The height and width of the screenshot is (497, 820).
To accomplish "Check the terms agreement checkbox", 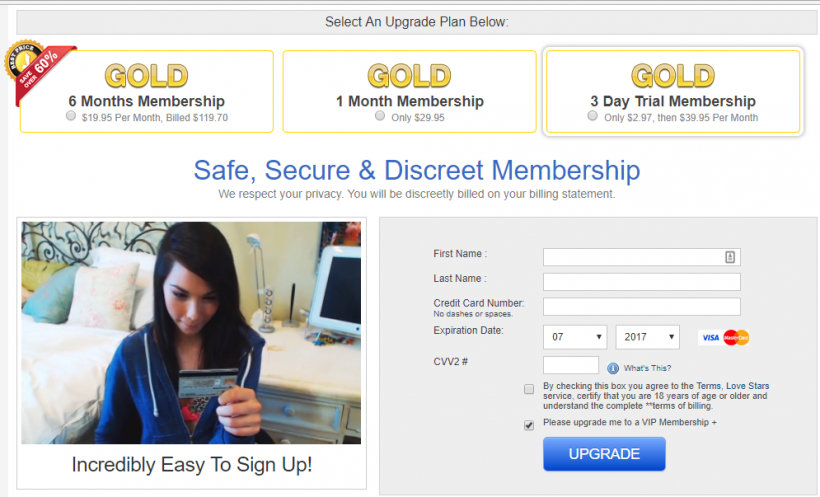I will [x=529, y=389].
